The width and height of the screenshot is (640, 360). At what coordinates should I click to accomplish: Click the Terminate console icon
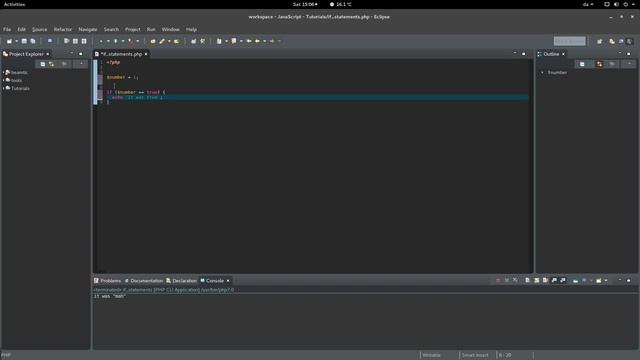click(498, 280)
